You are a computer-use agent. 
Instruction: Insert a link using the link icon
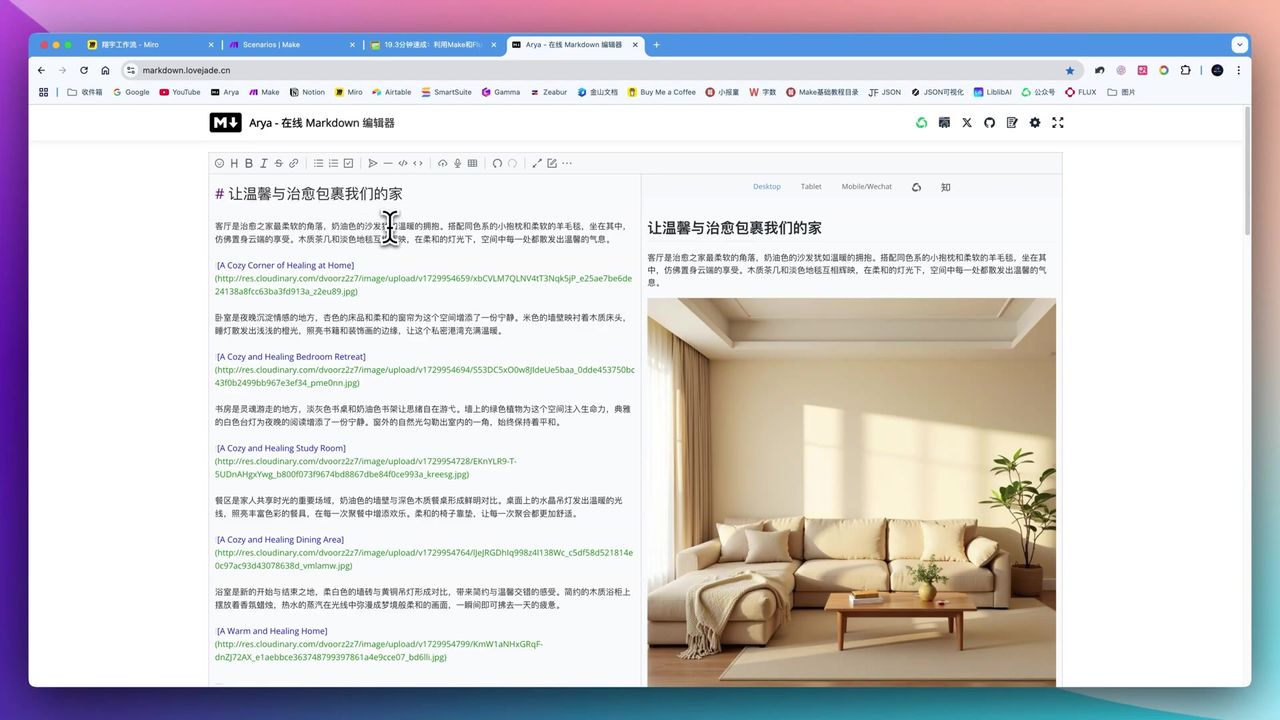[294, 163]
